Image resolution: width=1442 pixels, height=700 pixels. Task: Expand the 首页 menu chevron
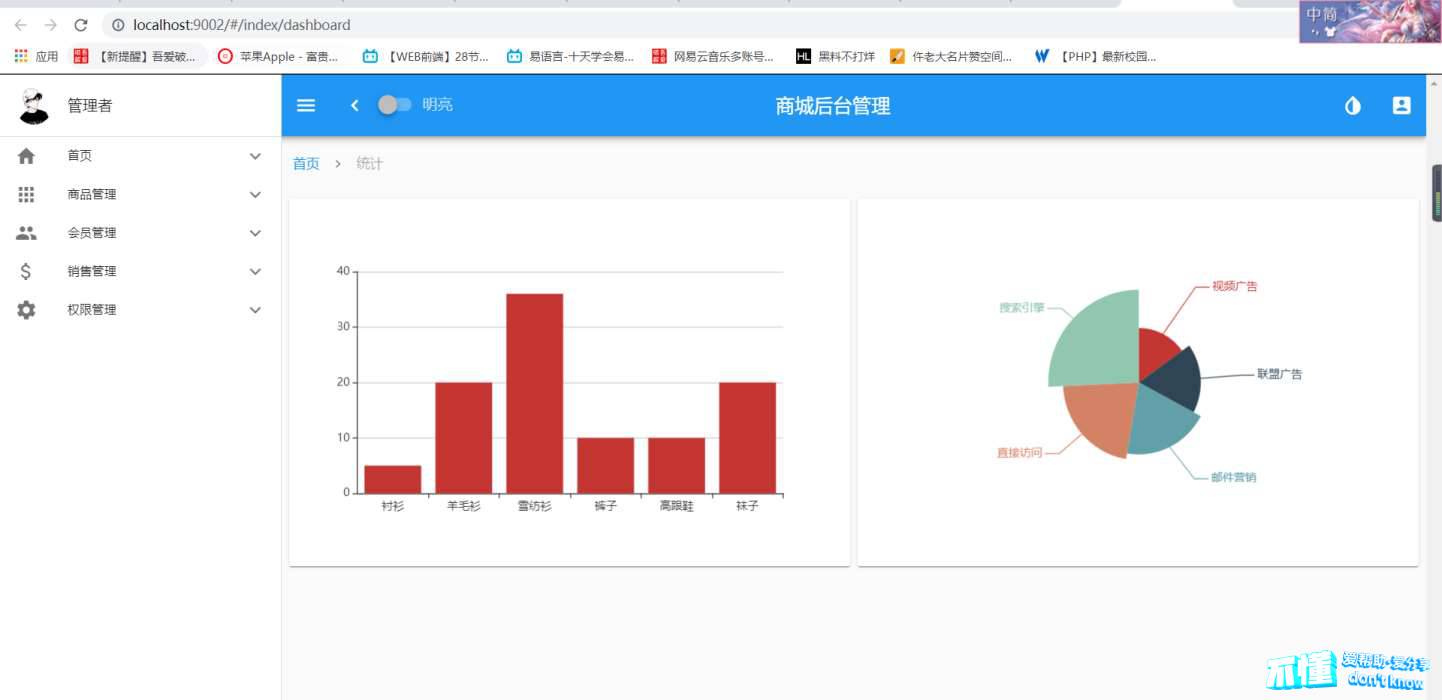[x=255, y=156]
